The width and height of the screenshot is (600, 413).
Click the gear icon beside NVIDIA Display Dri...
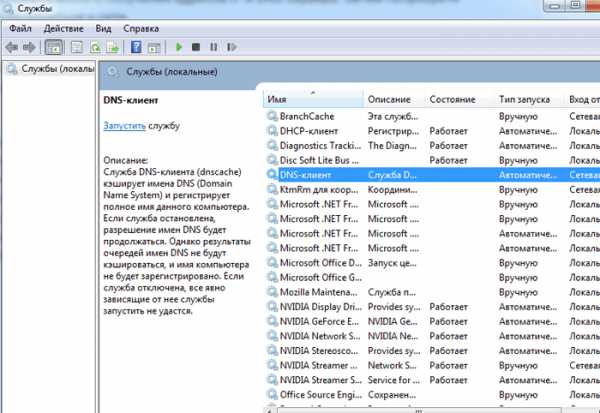[272, 306]
